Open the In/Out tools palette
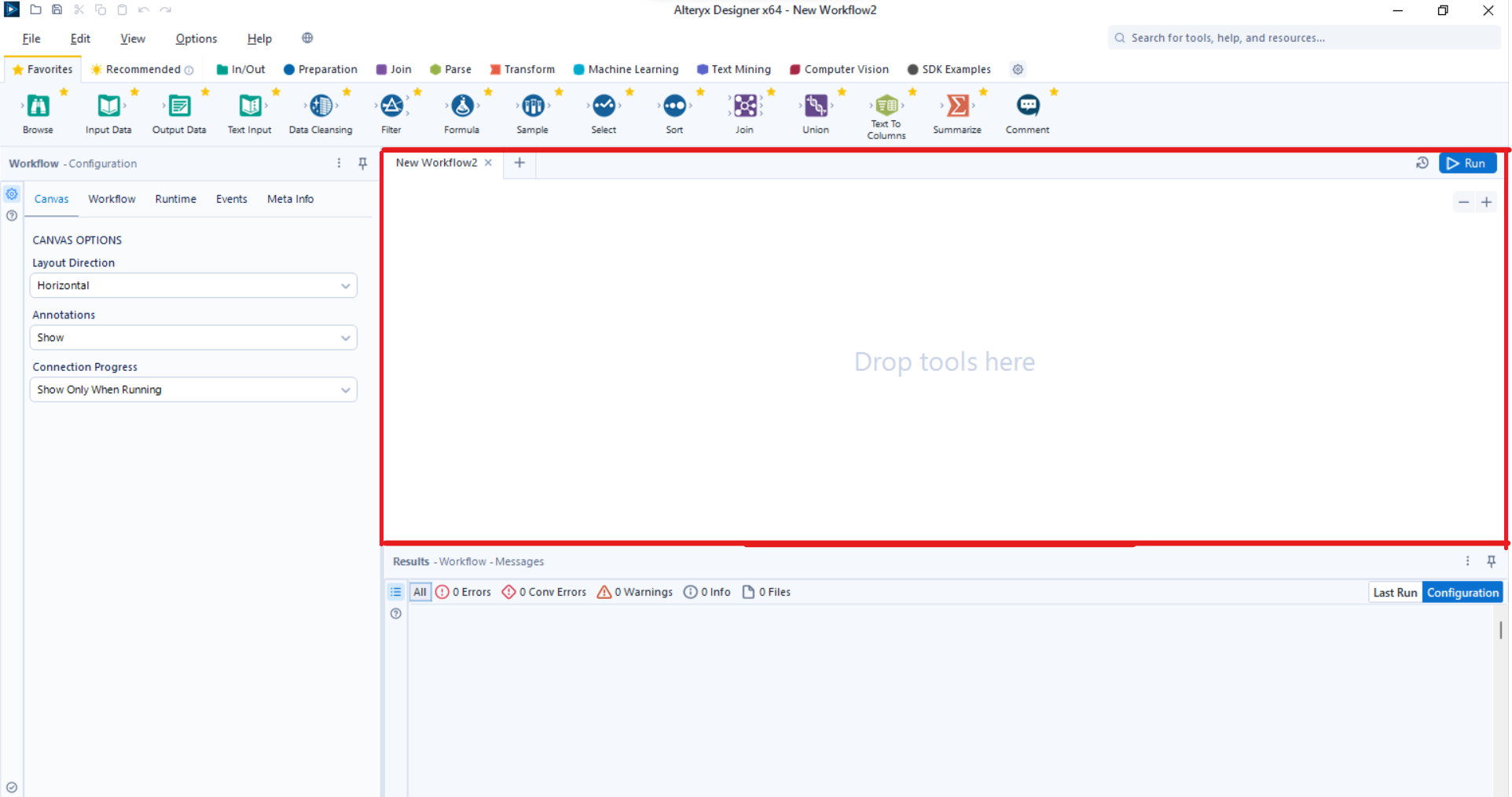Image resolution: width=1512 pixels, height=797 pixels. [x=241, y=69]
